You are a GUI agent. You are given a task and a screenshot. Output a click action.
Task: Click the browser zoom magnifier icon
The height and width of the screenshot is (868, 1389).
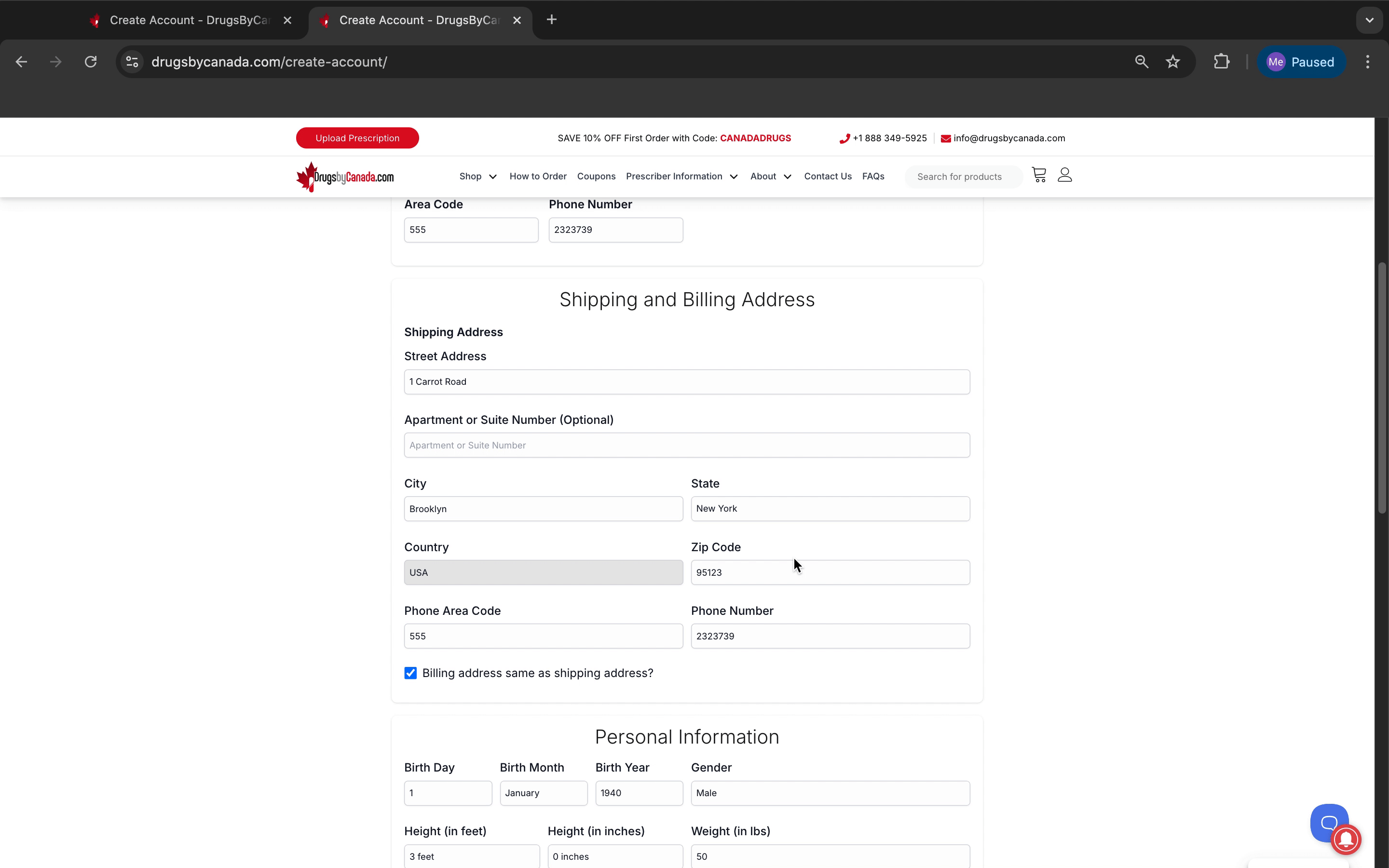coord(1141,62)
